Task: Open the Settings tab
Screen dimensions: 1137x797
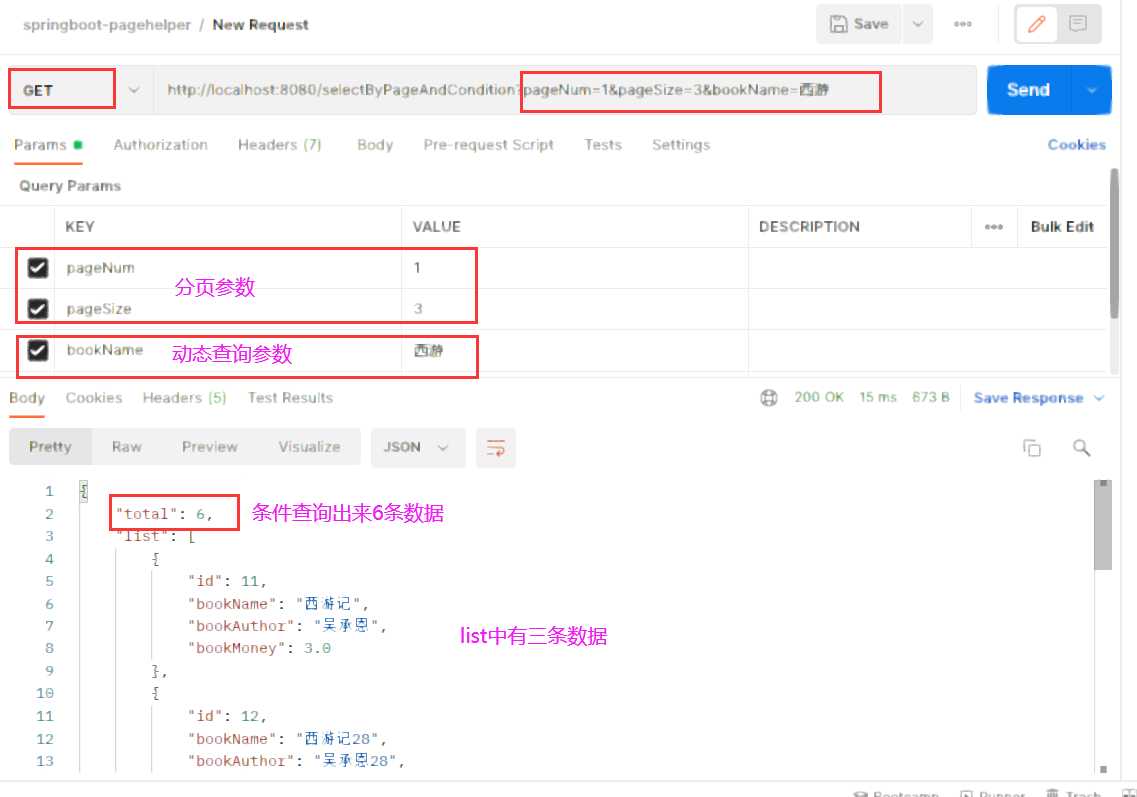Action: coord(681,145)
